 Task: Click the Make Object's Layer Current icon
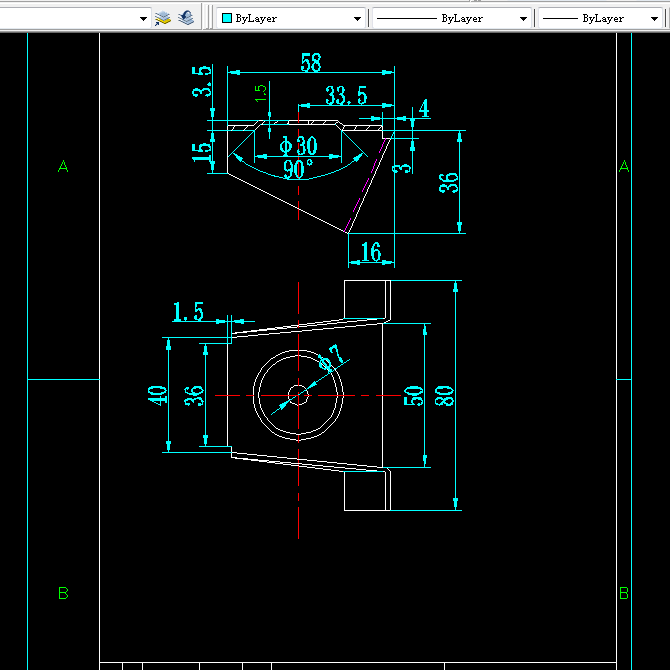(162, 18)
